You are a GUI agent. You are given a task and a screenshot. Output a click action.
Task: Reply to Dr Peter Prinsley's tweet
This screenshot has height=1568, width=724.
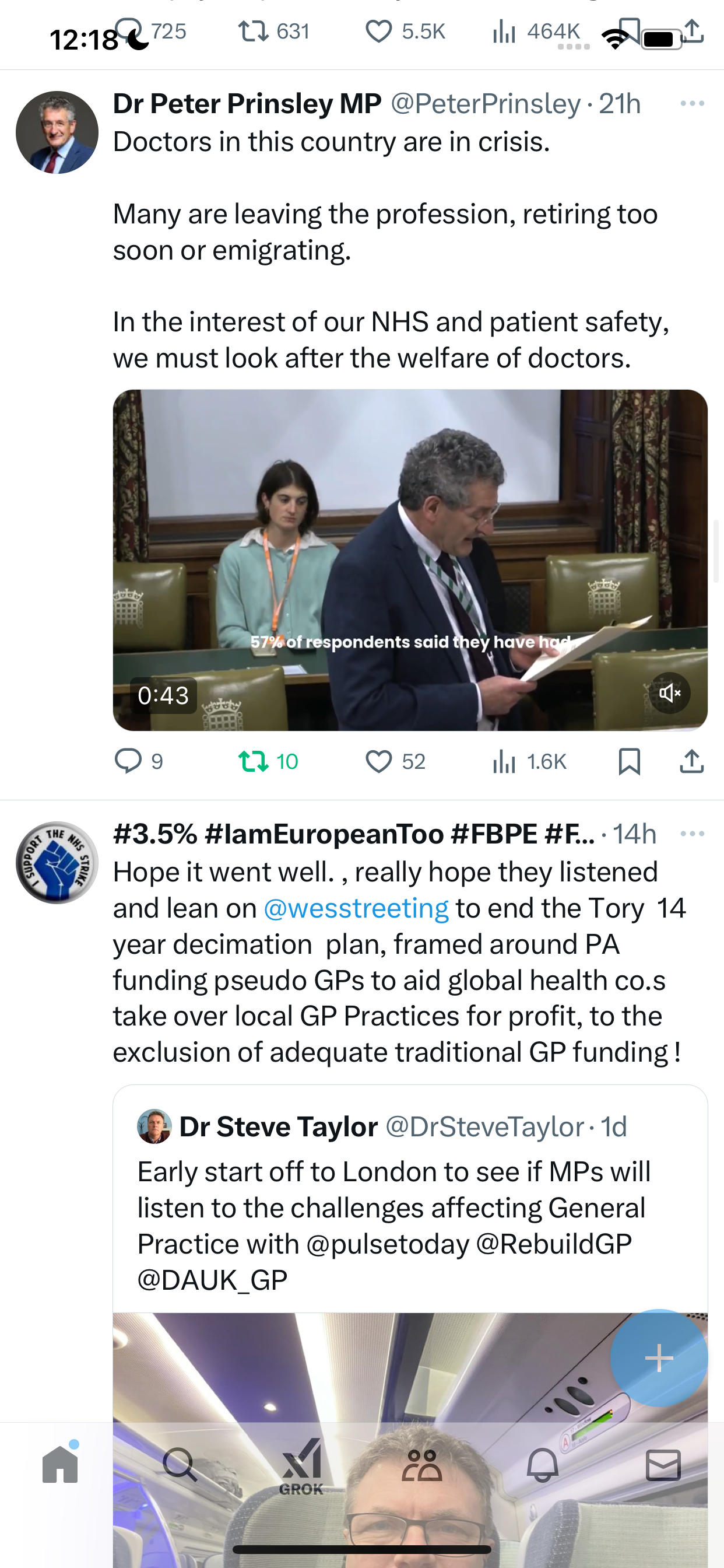(139, 761)
